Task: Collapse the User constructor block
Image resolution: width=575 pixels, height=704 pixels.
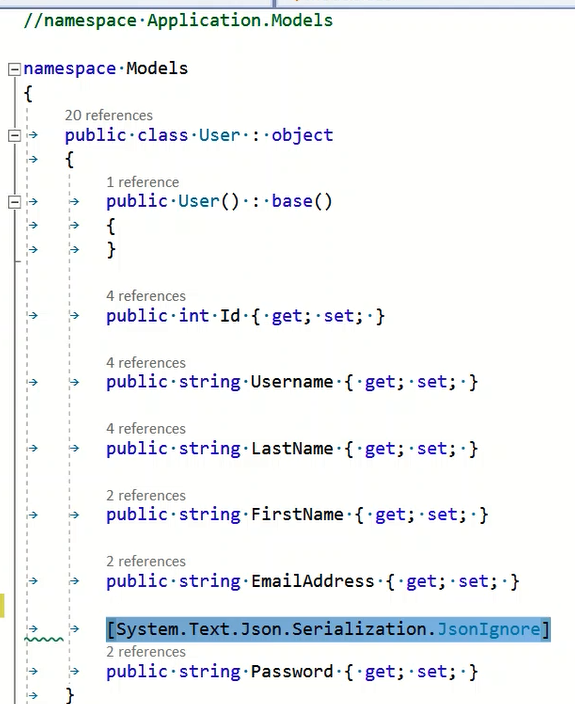Action: [x=14, y=202]
